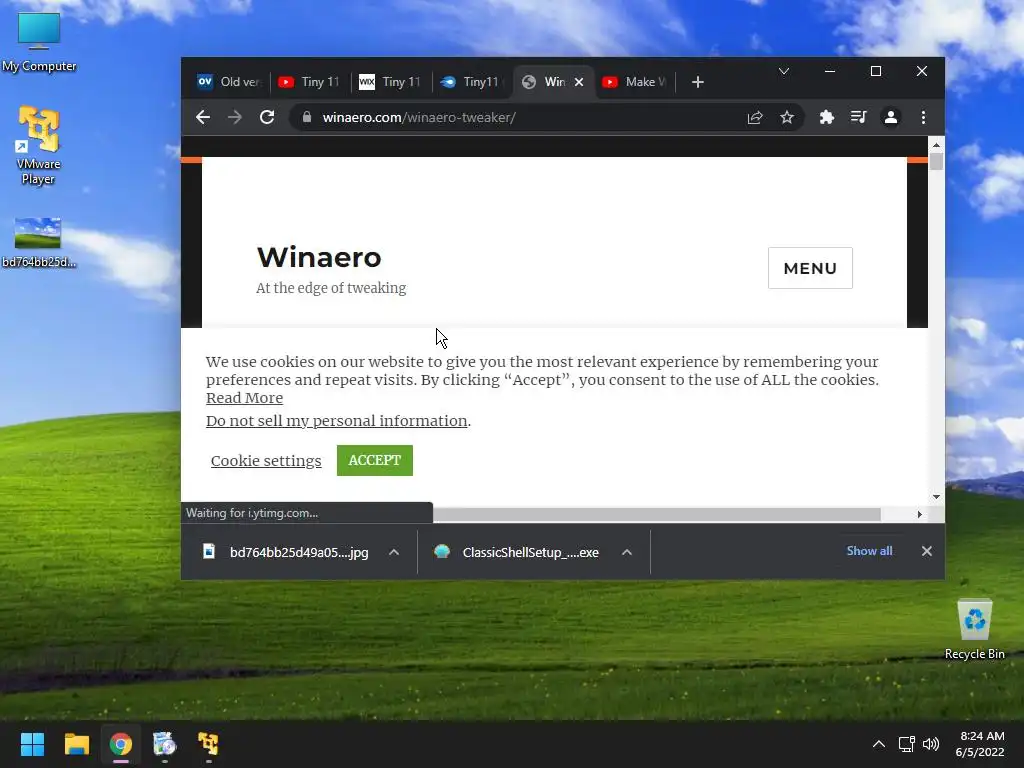Click Show all downloads
This screenshot has width=1024, height=768.
pyautogui.click(x=869, y=551)
